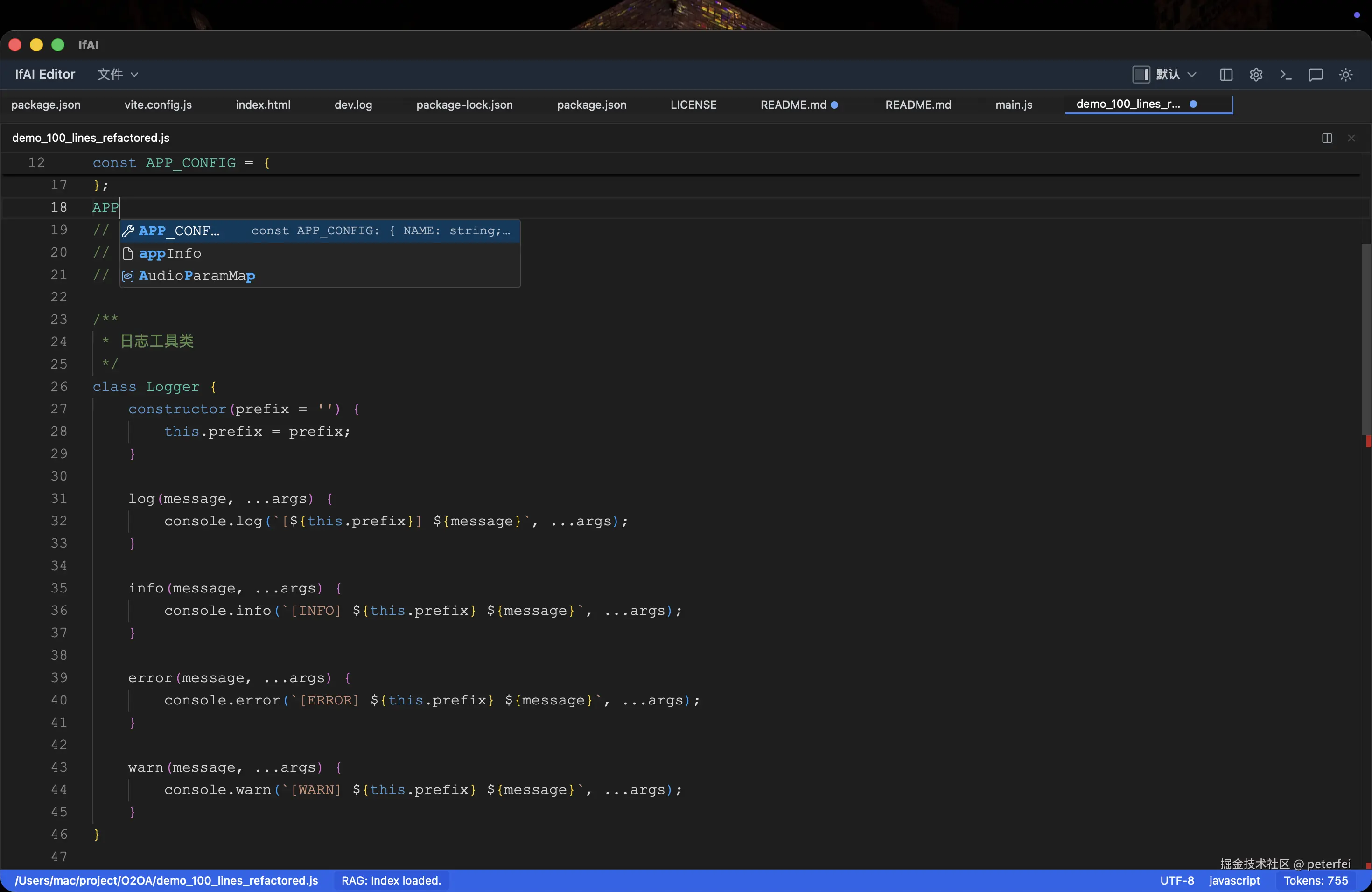Close the demo_100_lines_refactored.js editor pane
This screenshot has height=892, width=1372.
point(1351,138)
